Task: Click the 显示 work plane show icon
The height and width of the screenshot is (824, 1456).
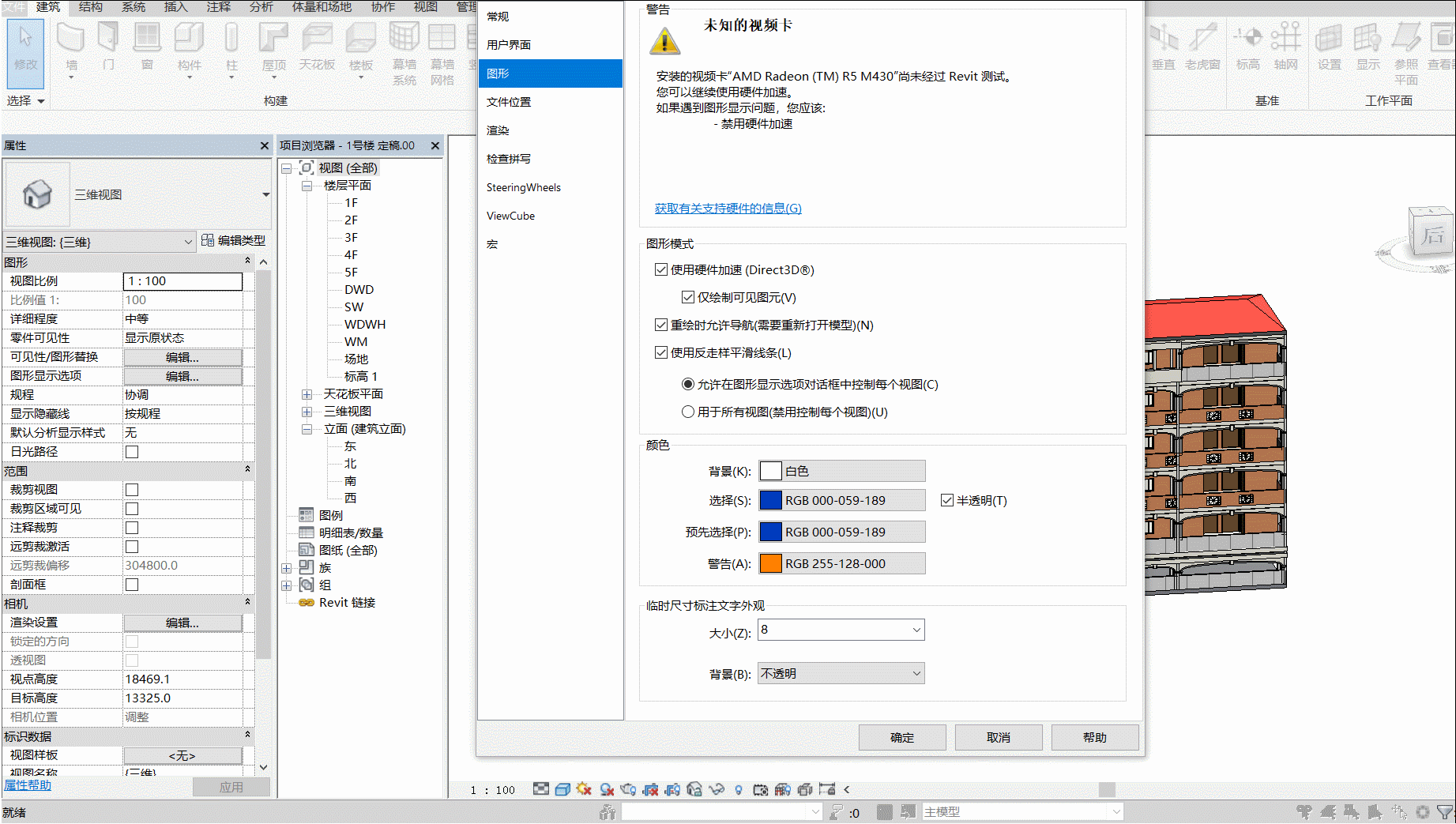Action: click(x=1368, y=38)
